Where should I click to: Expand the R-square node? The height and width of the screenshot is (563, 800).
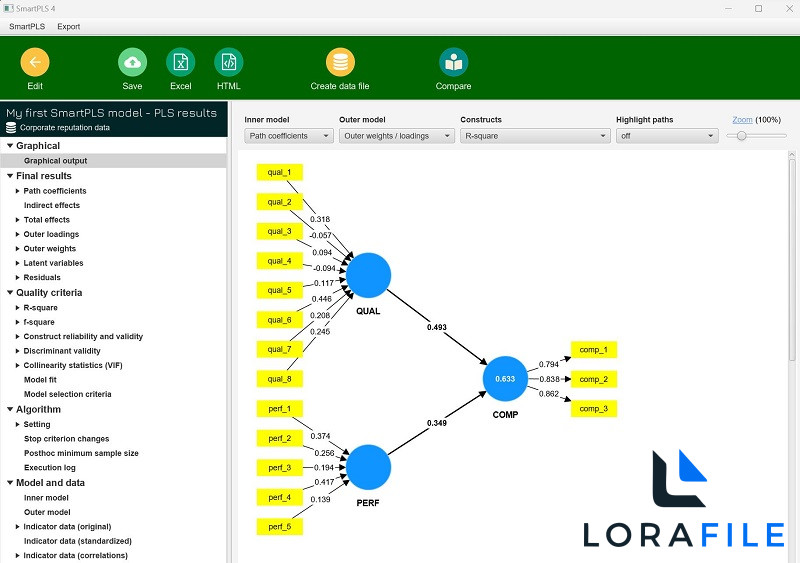[x=18, y=308]
